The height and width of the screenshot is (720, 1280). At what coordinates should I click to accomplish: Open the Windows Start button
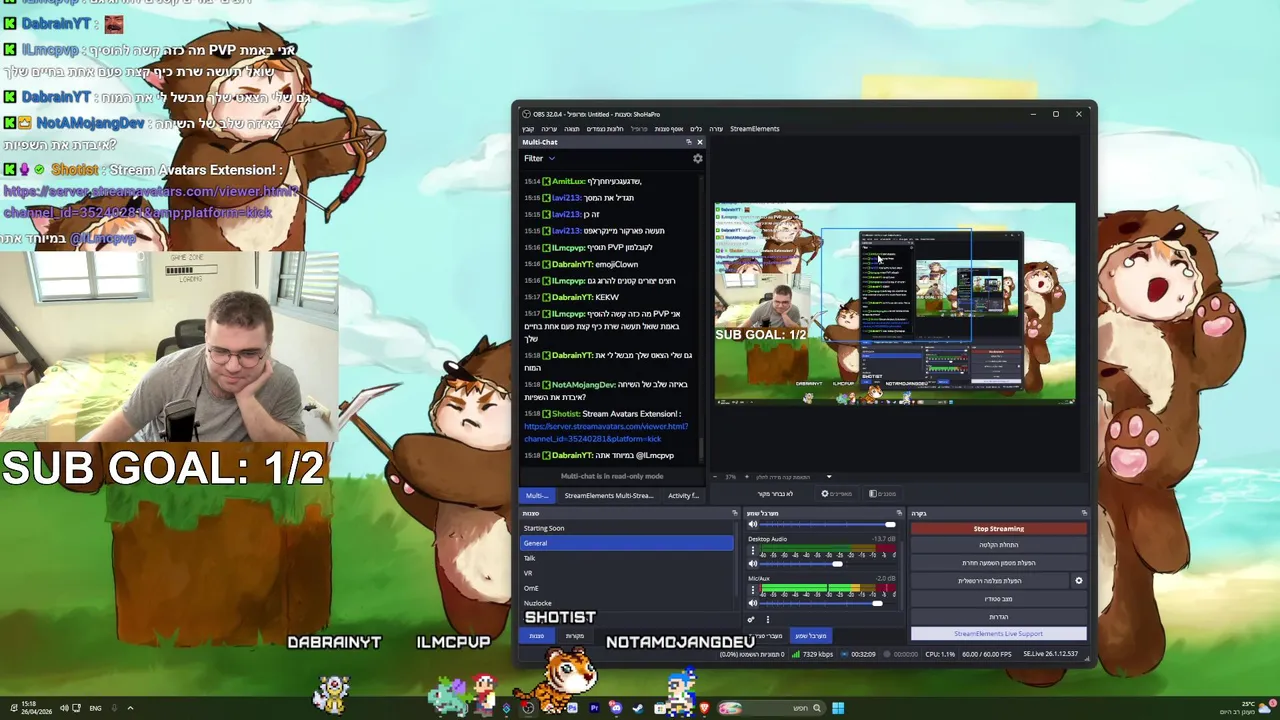click(838, 708)
